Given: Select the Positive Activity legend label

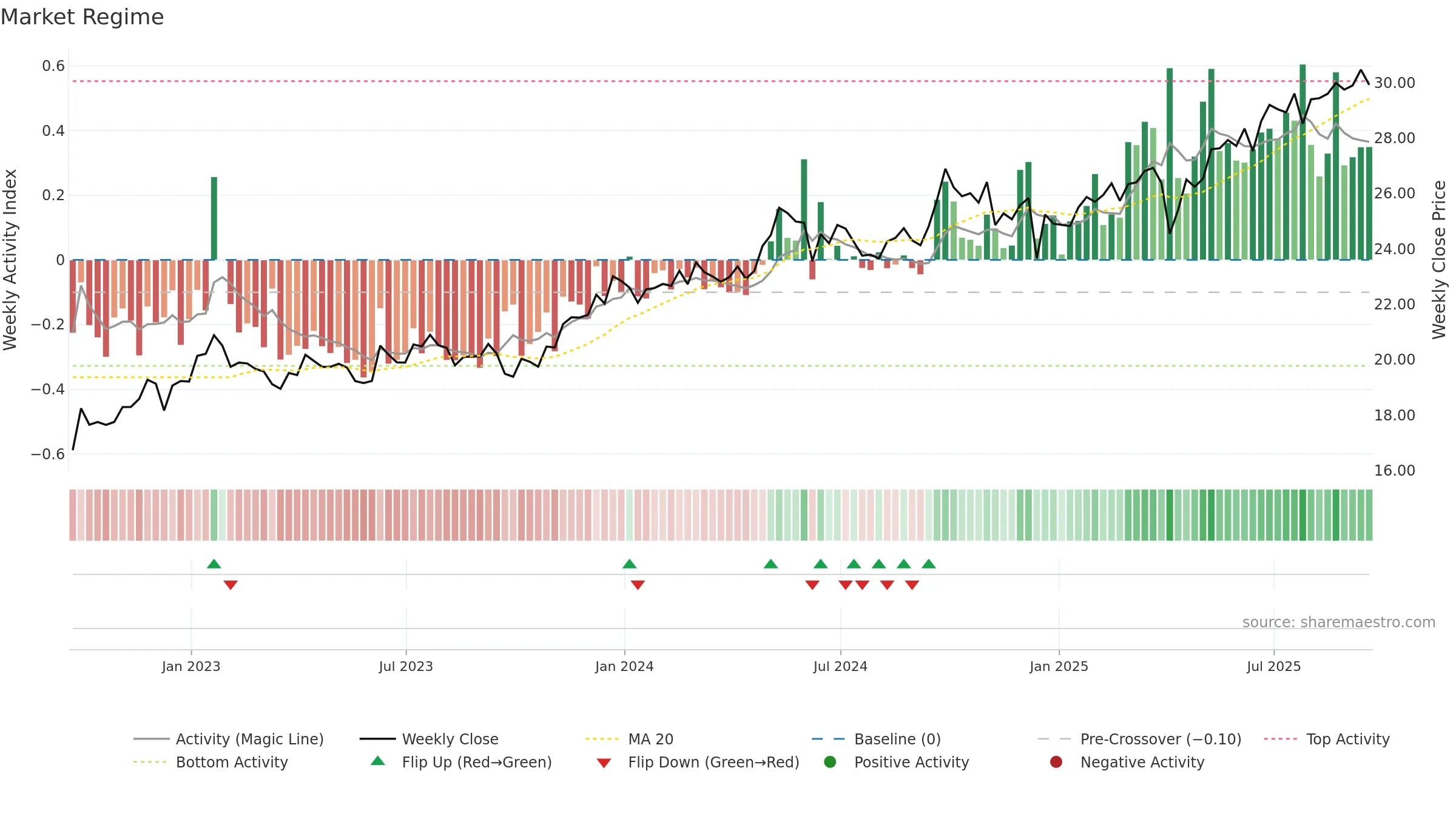Looking at the screenshot, I should (x=911, y=762).
